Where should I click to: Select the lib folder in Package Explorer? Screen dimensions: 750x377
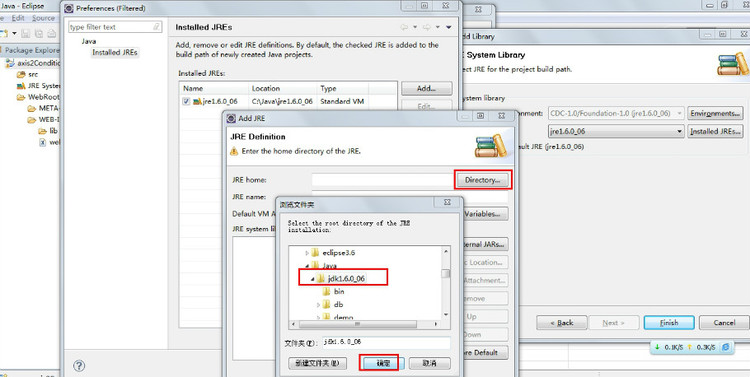coord(48,131)
